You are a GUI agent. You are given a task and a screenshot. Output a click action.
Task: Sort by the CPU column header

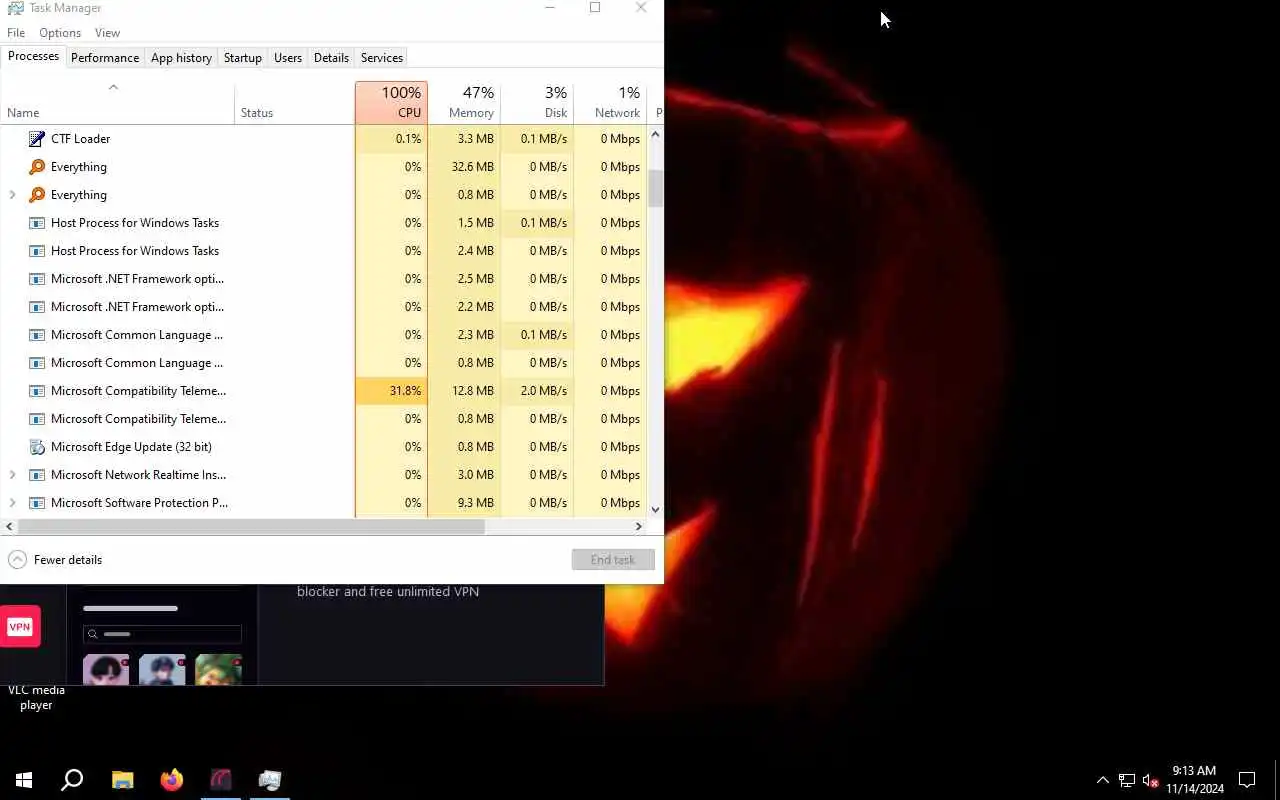[x=391, y=102]
